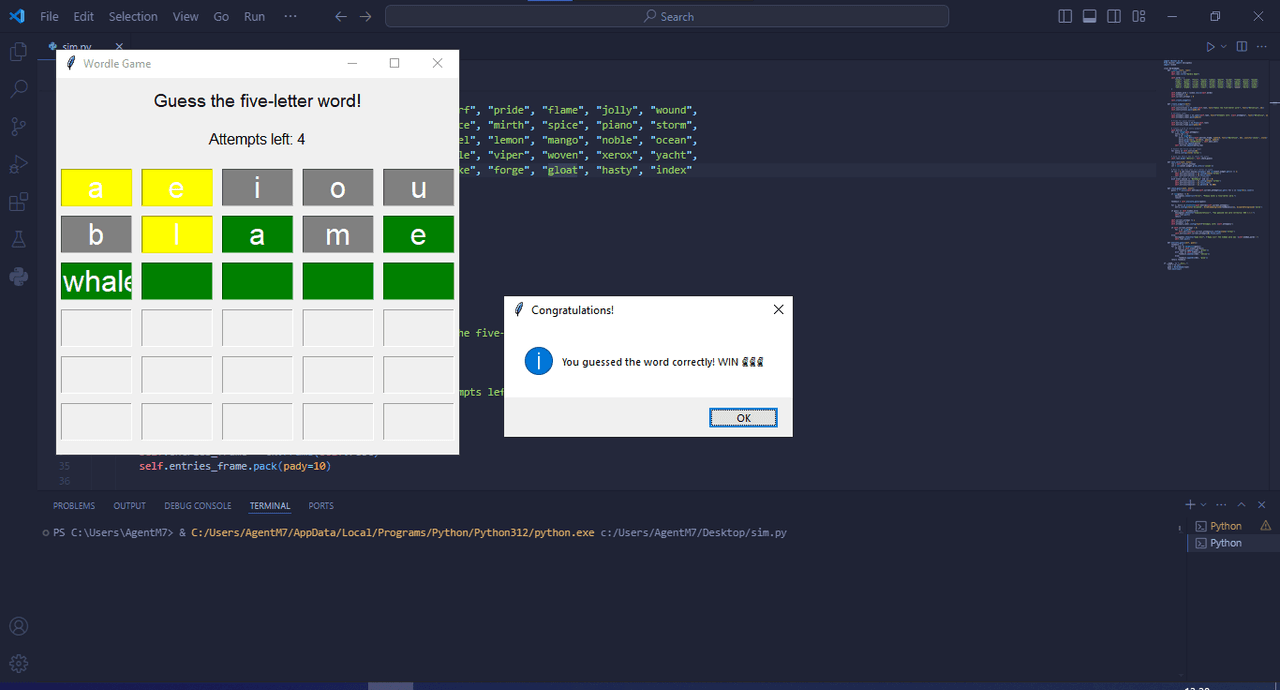Viewport: 1280px width, 690px height.
Task: Expand the hidden menu items ellipsis
Action: click(290, 16)
